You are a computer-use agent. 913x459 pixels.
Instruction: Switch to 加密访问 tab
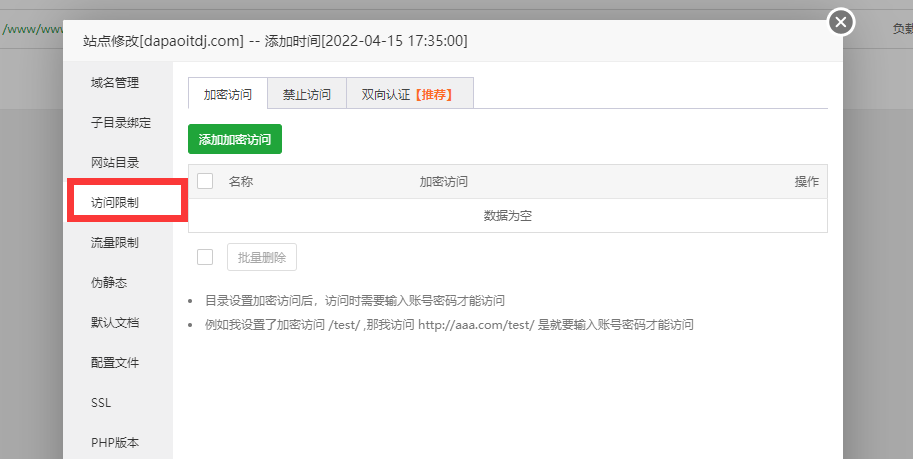point(228,93)
